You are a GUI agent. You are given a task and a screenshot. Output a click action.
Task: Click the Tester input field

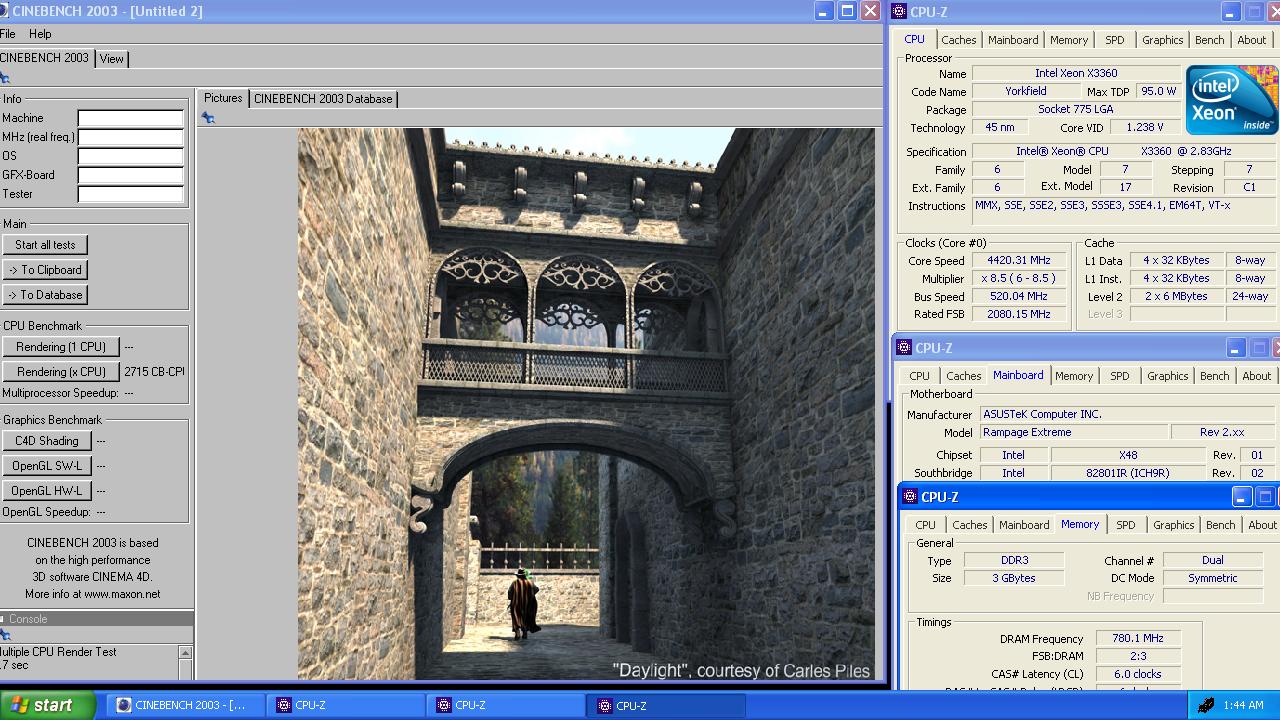pos(131,194)
